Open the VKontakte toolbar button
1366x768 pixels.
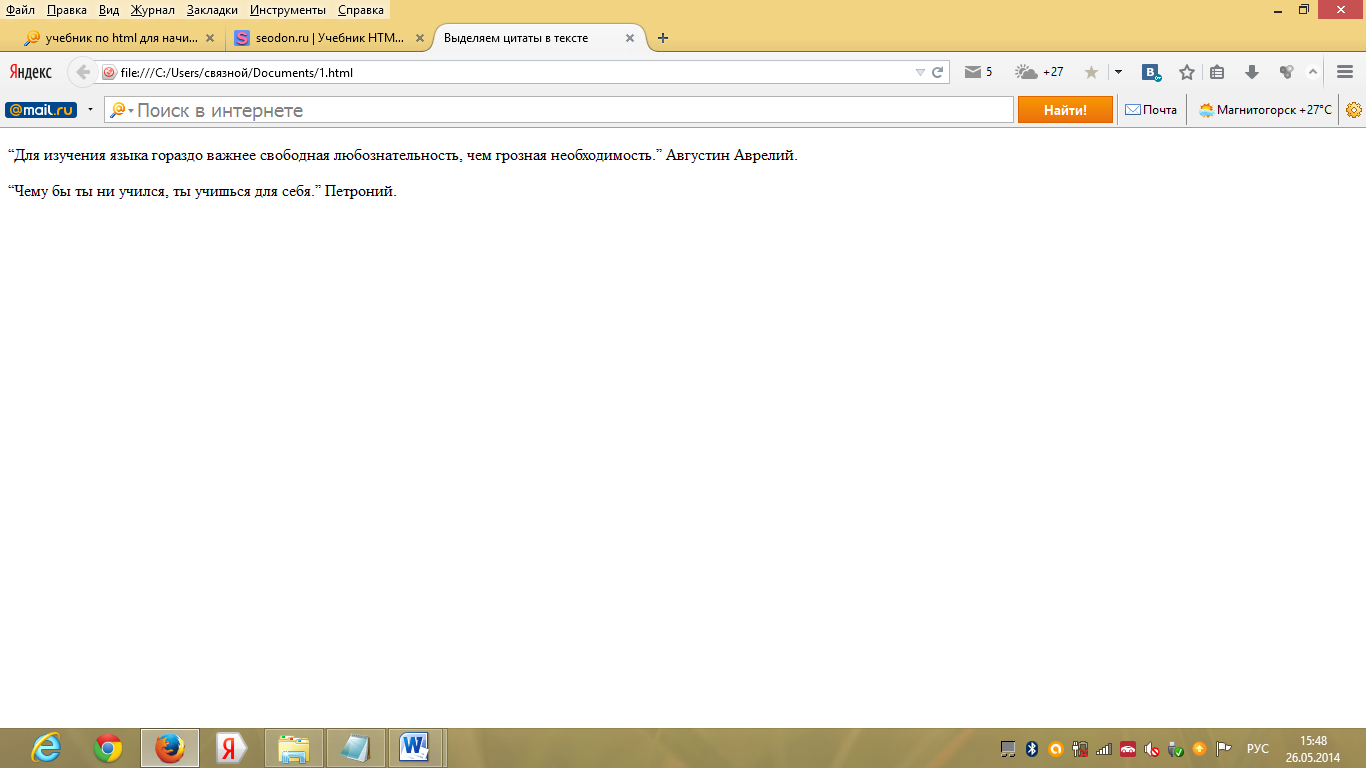coord(1152,72)
